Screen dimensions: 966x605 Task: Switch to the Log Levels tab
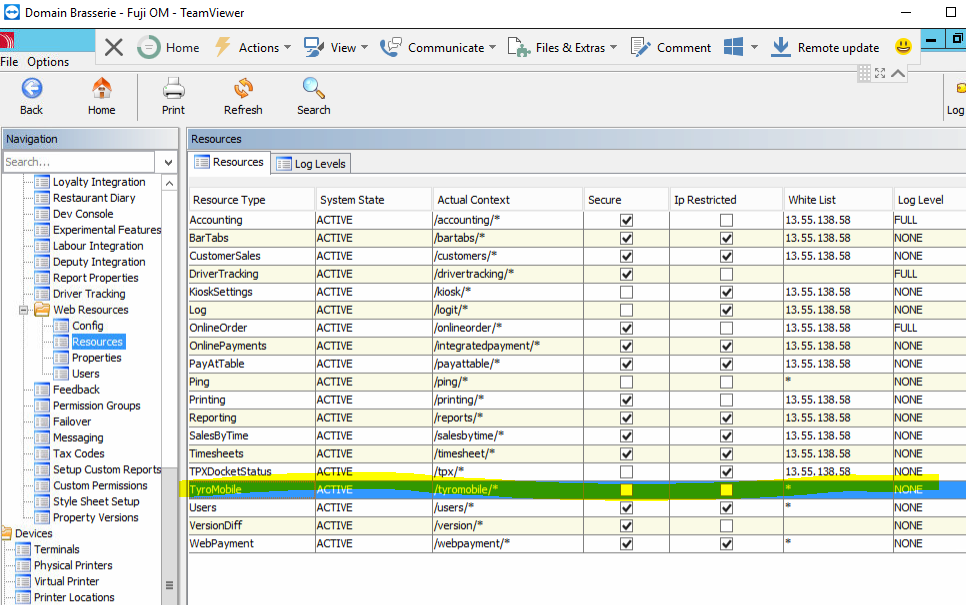[310, 163]
